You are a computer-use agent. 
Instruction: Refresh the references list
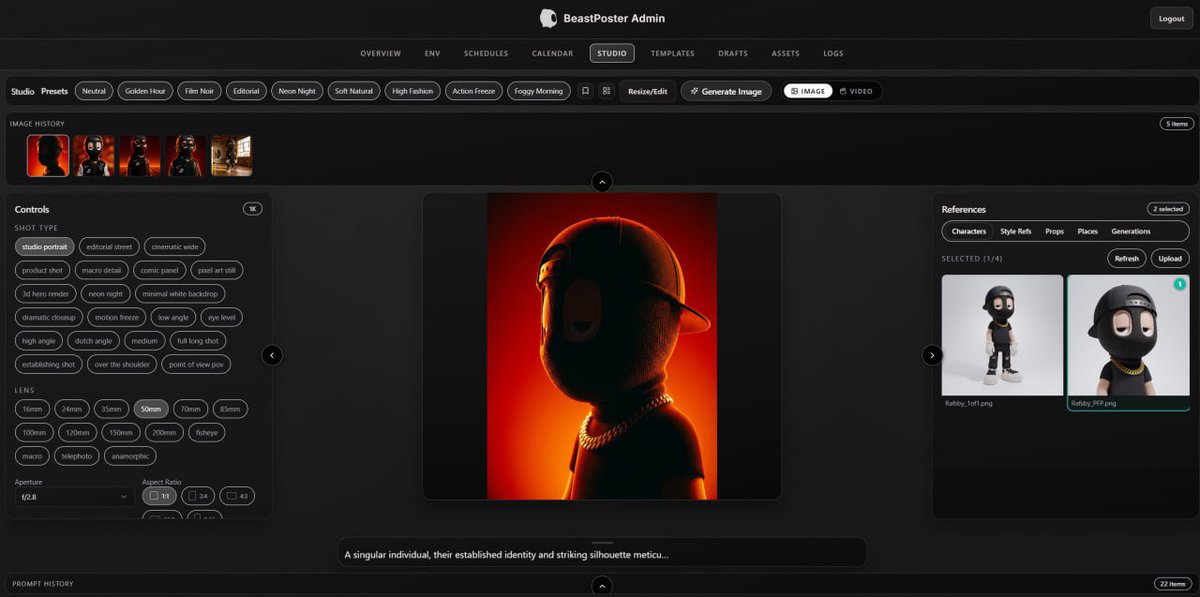tap(1127, 258)
